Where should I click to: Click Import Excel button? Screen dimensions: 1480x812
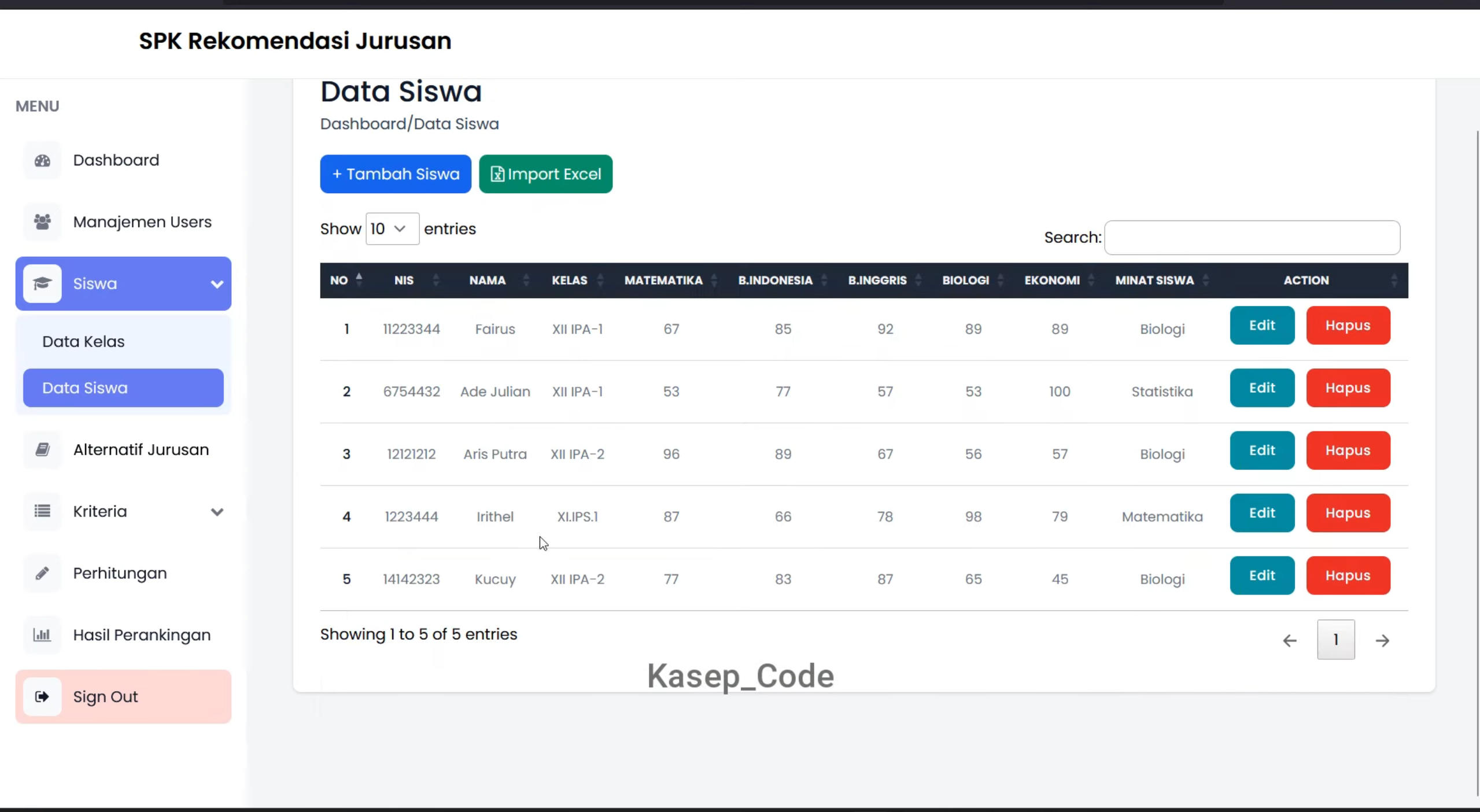tap(545, 174)
